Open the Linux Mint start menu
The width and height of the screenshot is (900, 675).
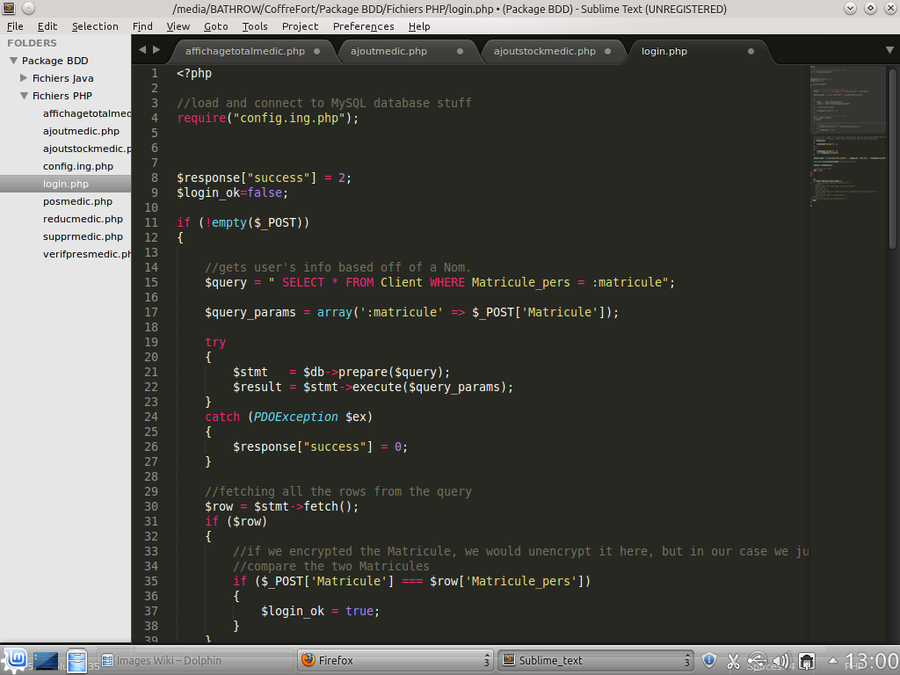(x=14, y=660)
